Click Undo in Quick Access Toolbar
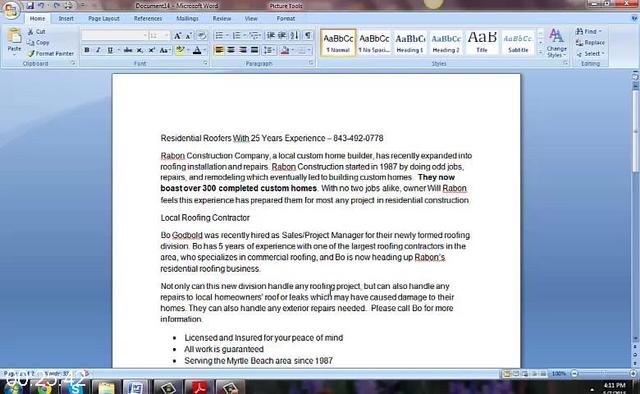The height and width of the screenshot is (394, 640). coord(41,6)
